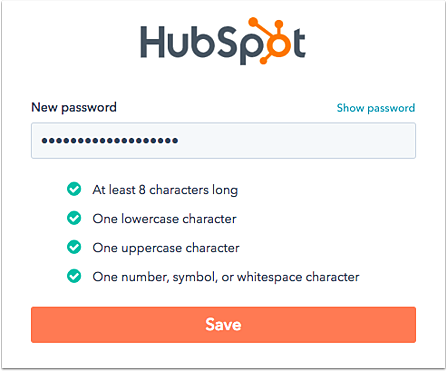Click on the masked password dots
Image resolution: width=447 pixels, height=371 pixels.
click(x=110, y=141)
